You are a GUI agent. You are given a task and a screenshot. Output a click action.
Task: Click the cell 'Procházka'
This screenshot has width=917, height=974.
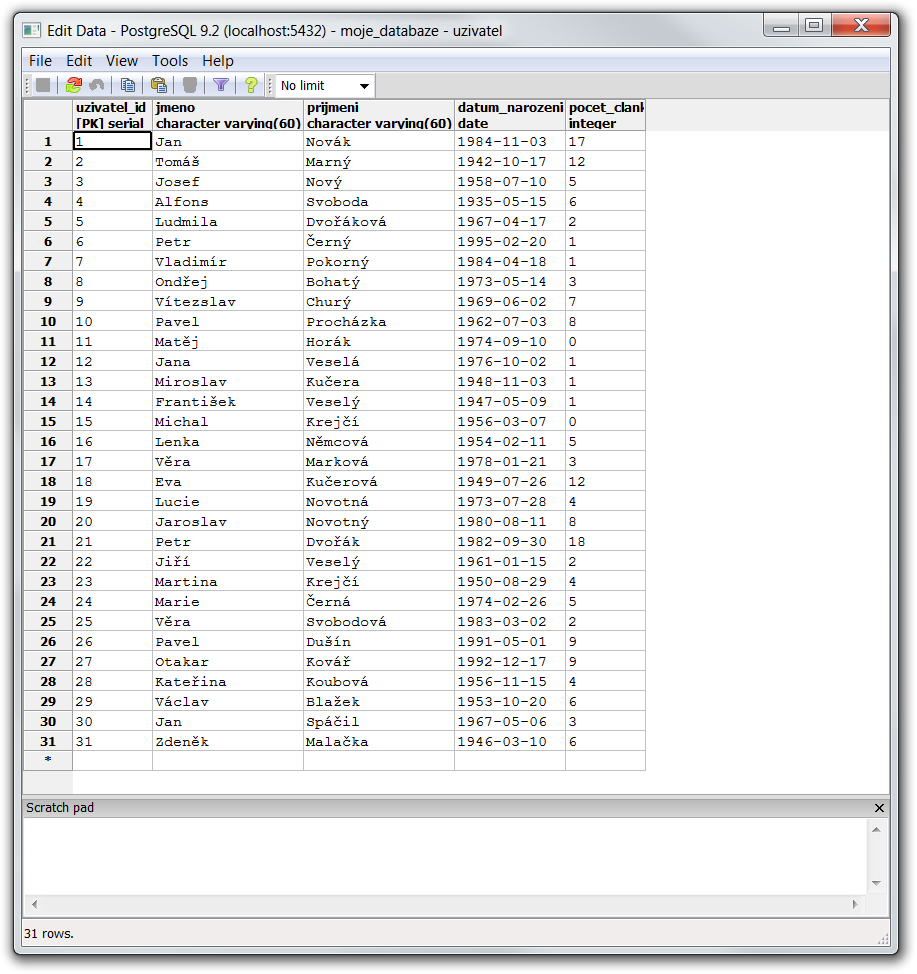click(x=379, y=322)
